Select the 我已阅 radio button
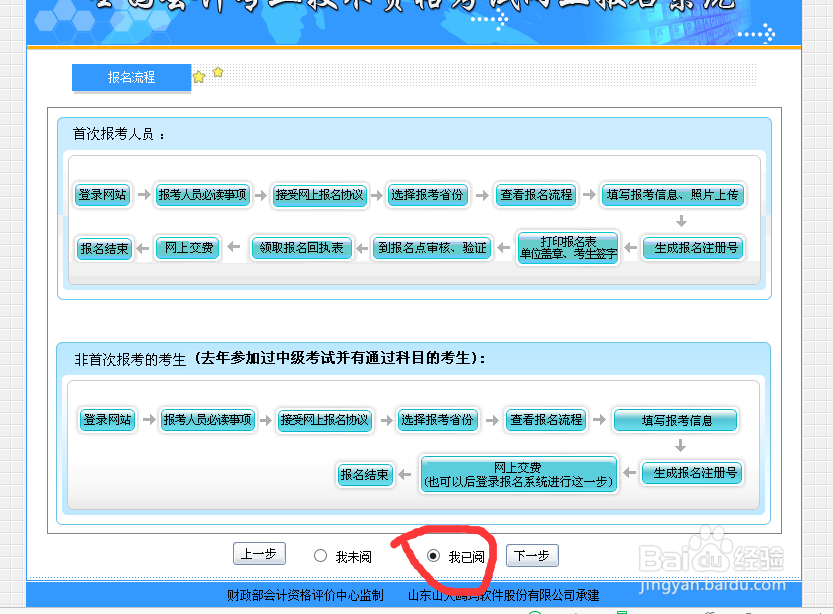Viewport: 833px width, 614px height. pos(434,556)
